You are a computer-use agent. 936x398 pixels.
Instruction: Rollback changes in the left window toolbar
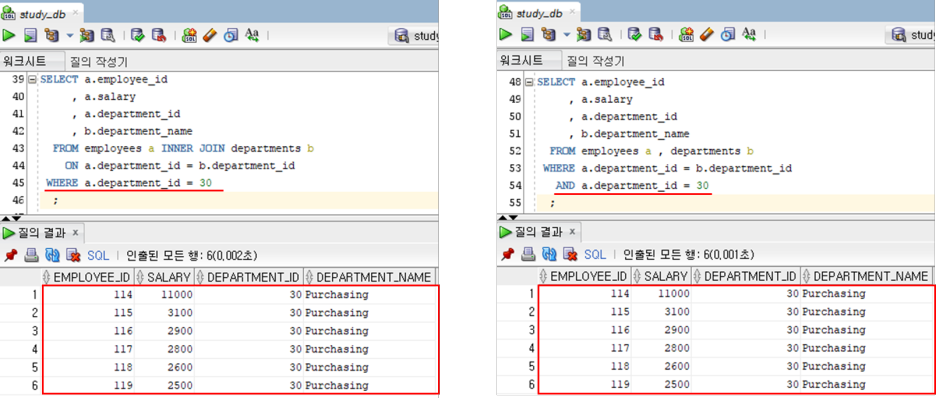tap(158, 35)
